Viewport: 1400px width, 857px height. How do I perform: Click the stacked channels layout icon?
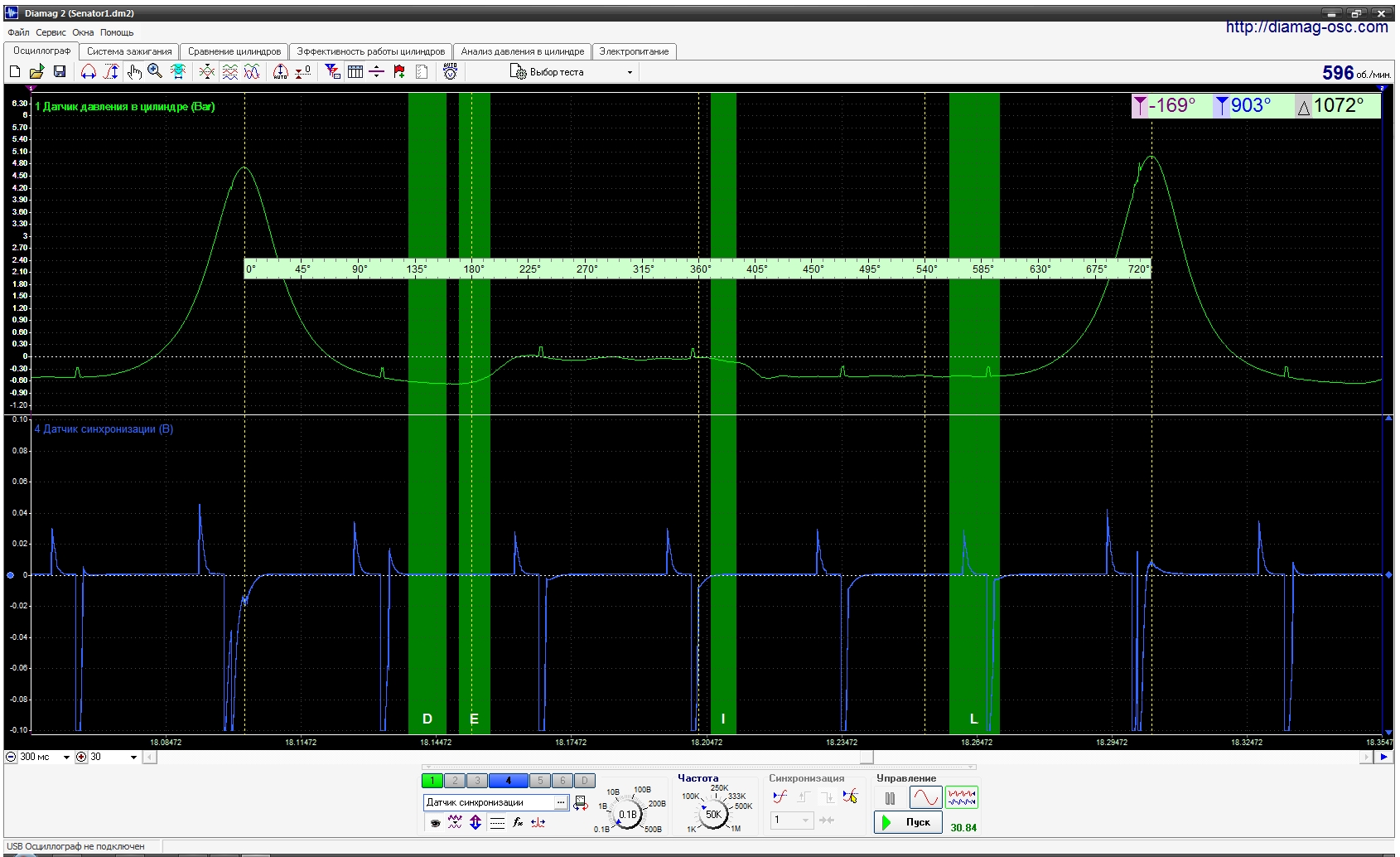coord(229,72)
